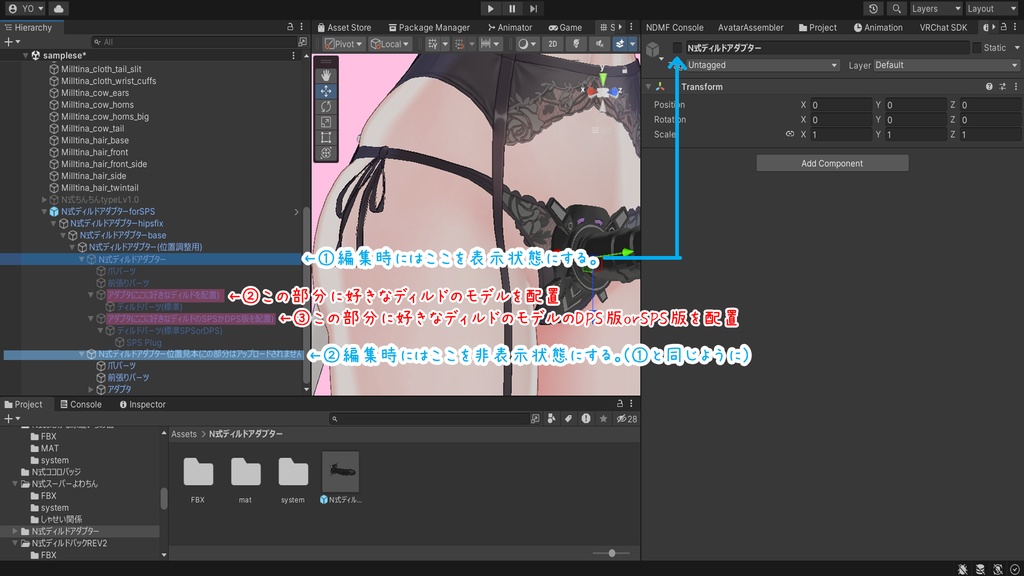Click the bug debug mode status icon

tap(963, 569)
